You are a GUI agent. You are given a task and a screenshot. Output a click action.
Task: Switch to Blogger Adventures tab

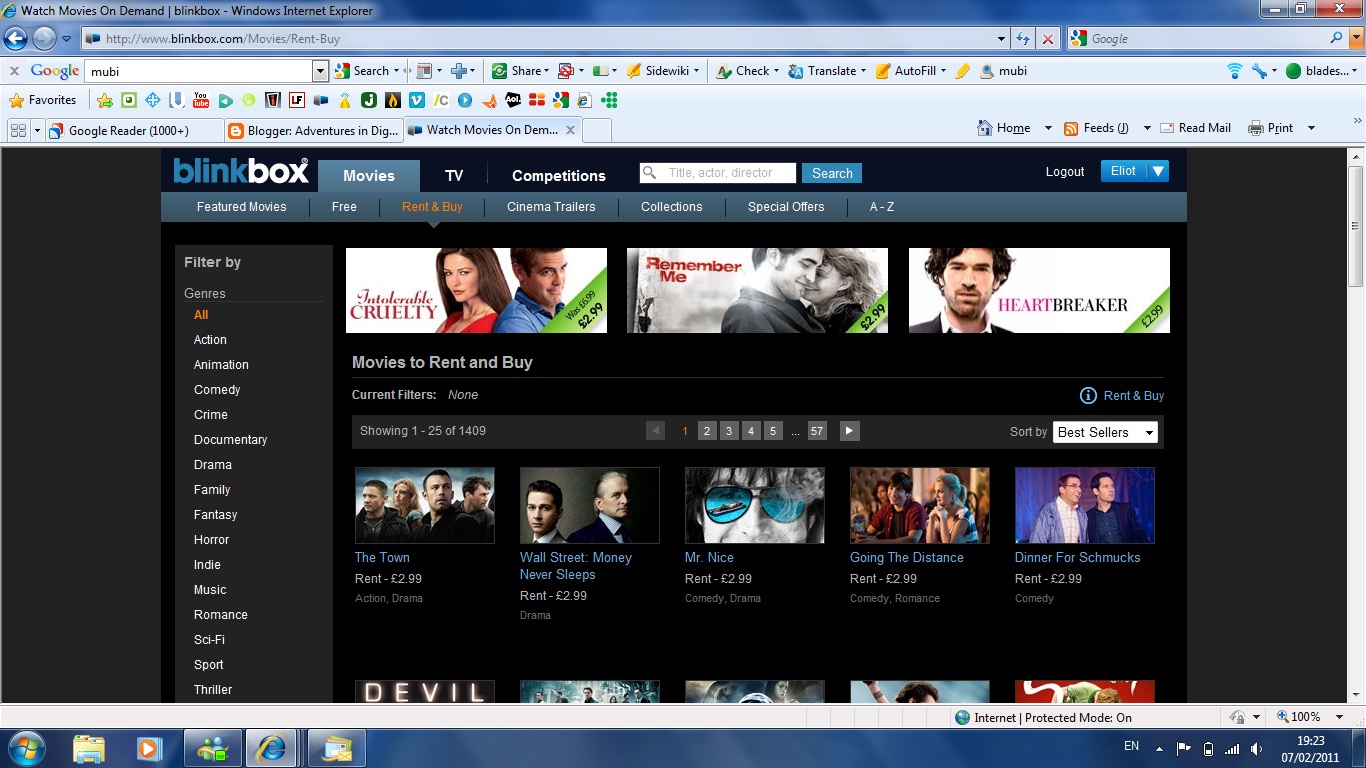[313, 130]
